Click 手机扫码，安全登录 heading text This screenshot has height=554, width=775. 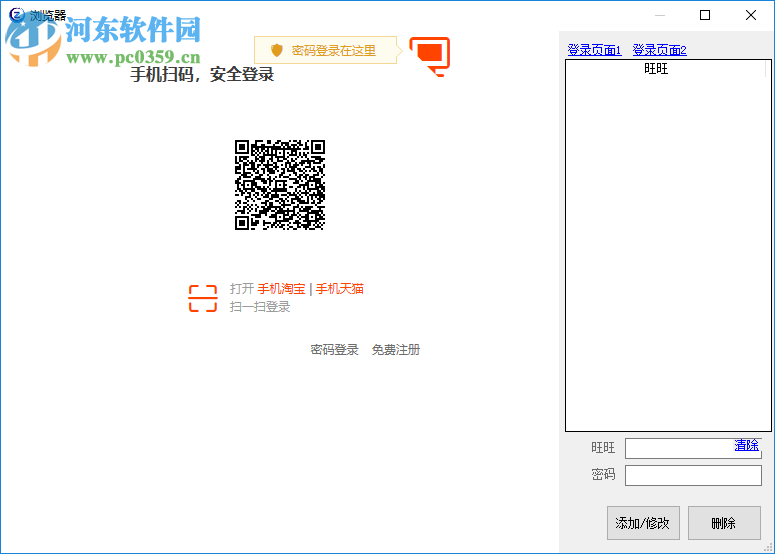click(202, 75)
